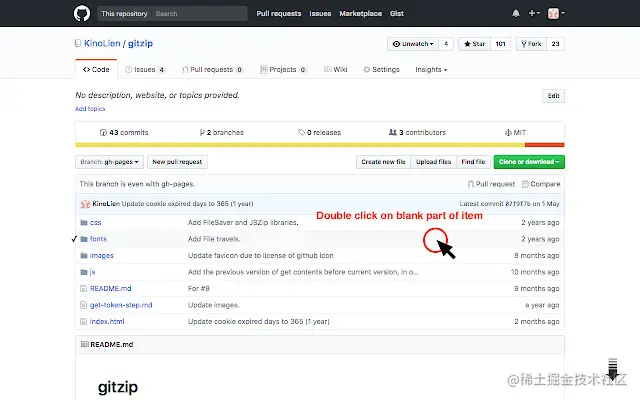Switch to the repository Issues tab
This screenshot has height=400, width=640.
[x=145, y=69]
